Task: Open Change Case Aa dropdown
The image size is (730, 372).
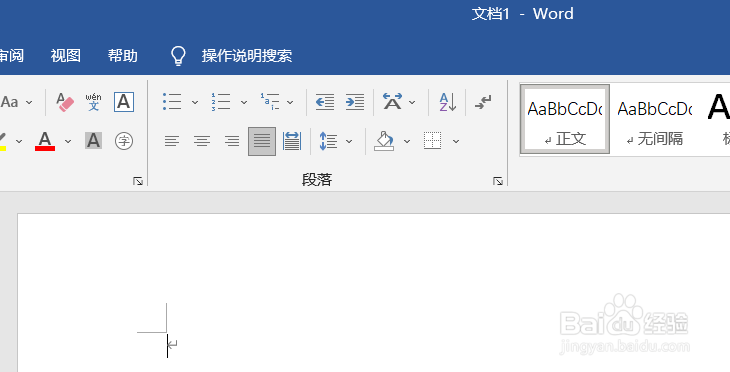Action: point(16,102)
